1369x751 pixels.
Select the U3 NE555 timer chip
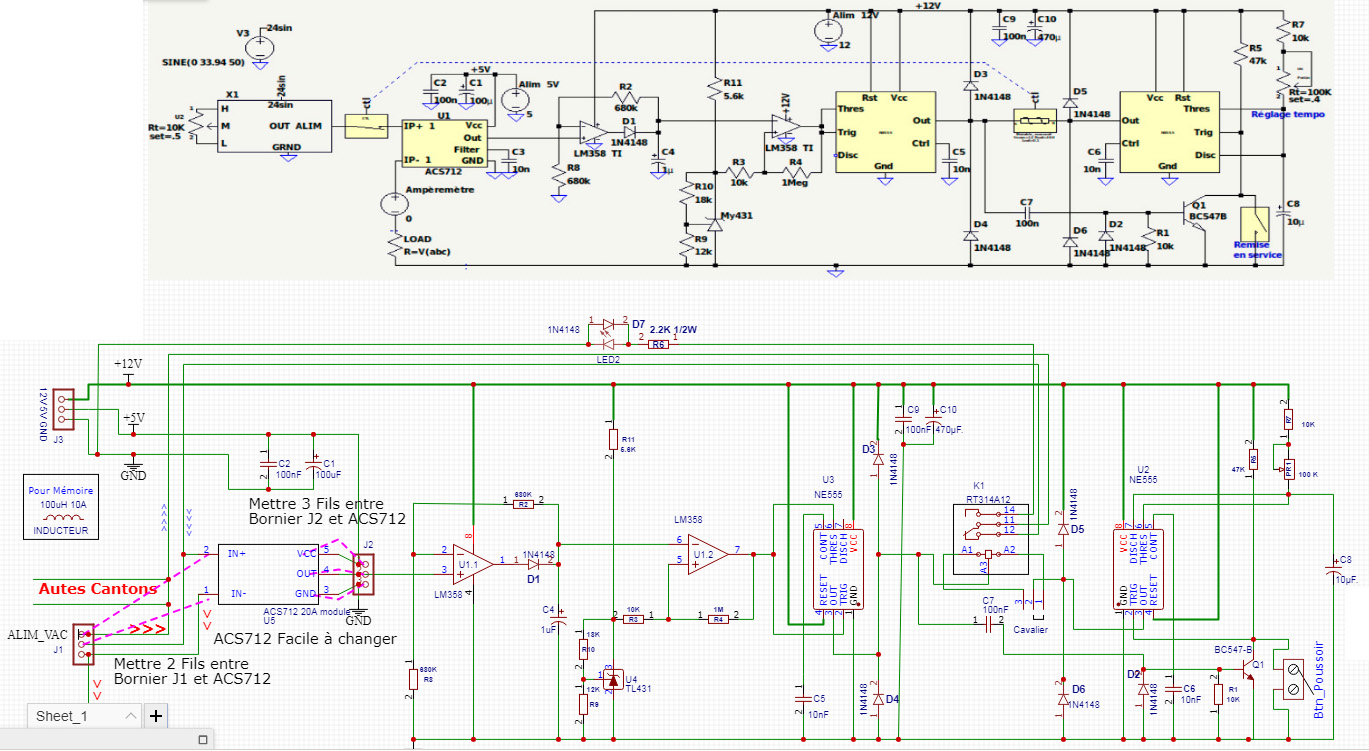point(837,568)
